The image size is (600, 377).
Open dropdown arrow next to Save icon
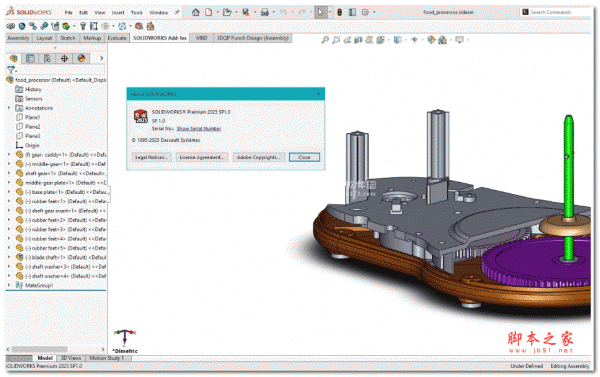tap(255, 12)
